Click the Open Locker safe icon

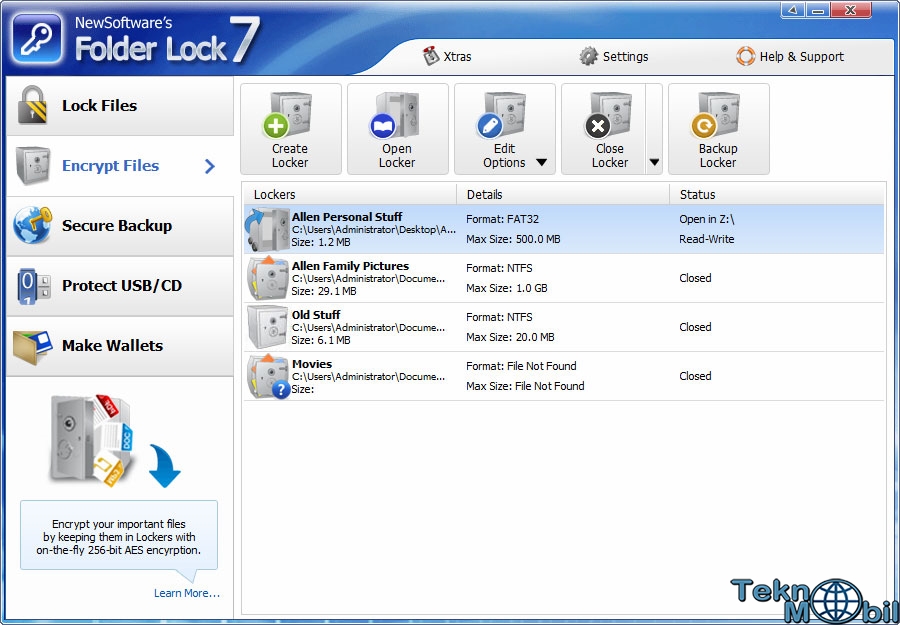395,115
